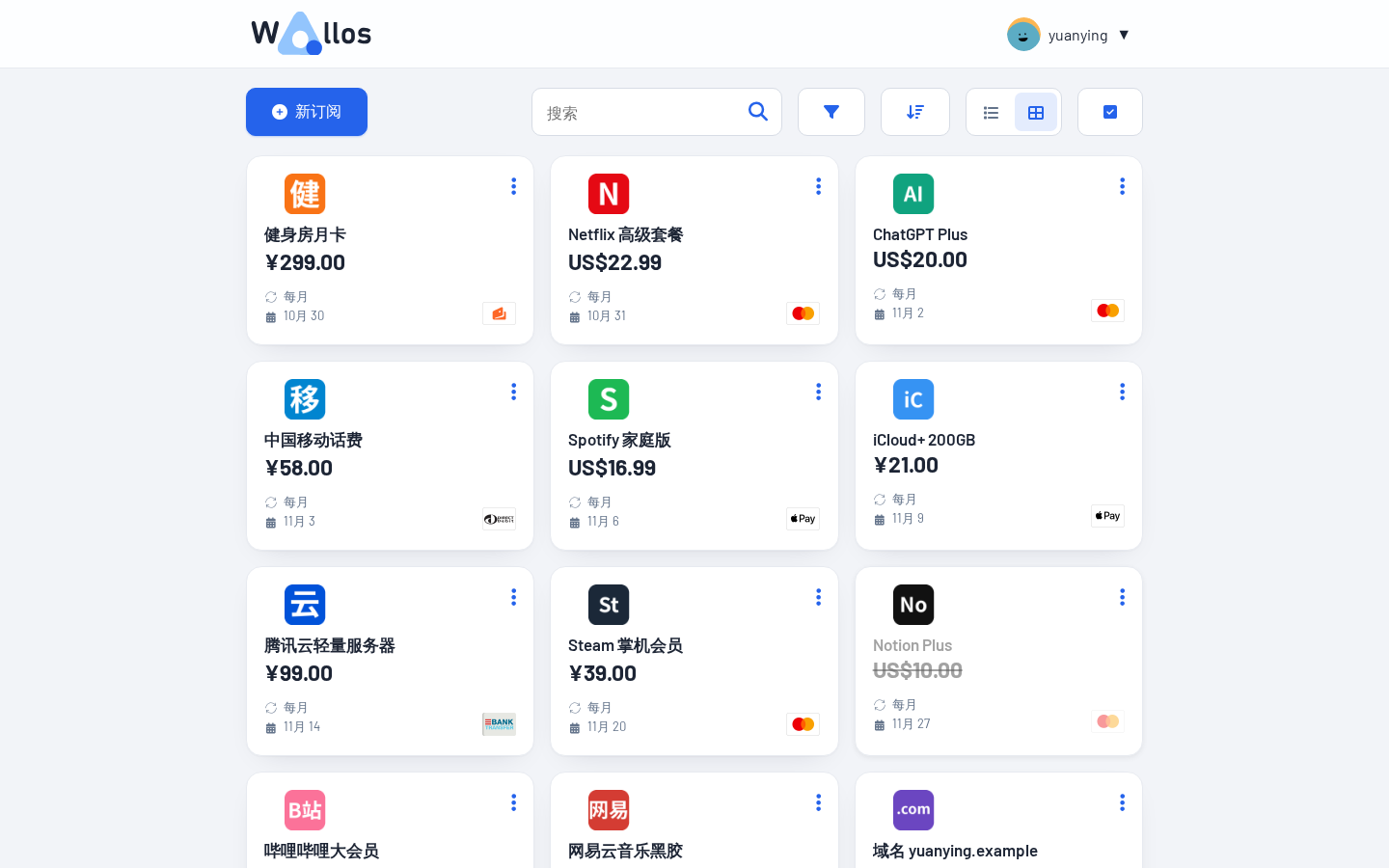The width and height of the screenshot is (1389, 868).
Task: Toggle the checkbox button in toolbar
Action: click(1110, 112)
